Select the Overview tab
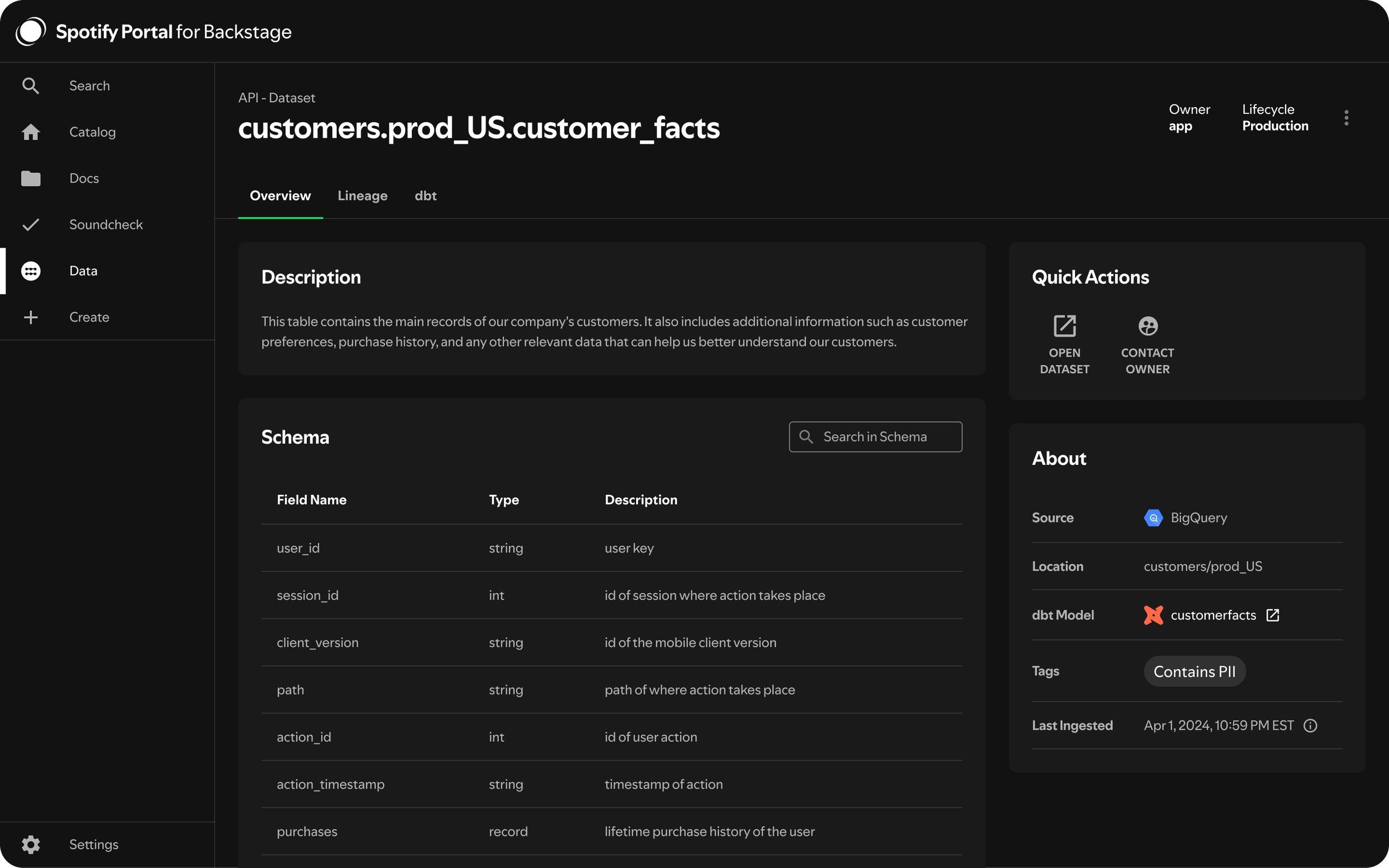This screenshot has width=1389, height=868. [x=280, y=196]
